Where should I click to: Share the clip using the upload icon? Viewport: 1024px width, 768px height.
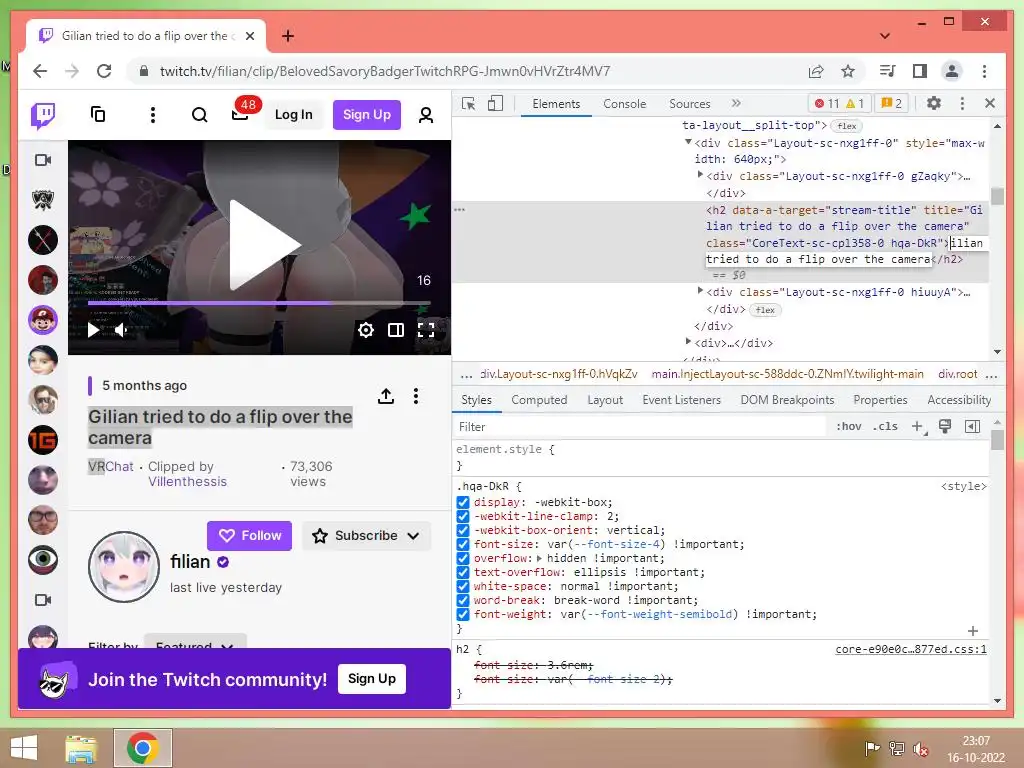point(386,396)
